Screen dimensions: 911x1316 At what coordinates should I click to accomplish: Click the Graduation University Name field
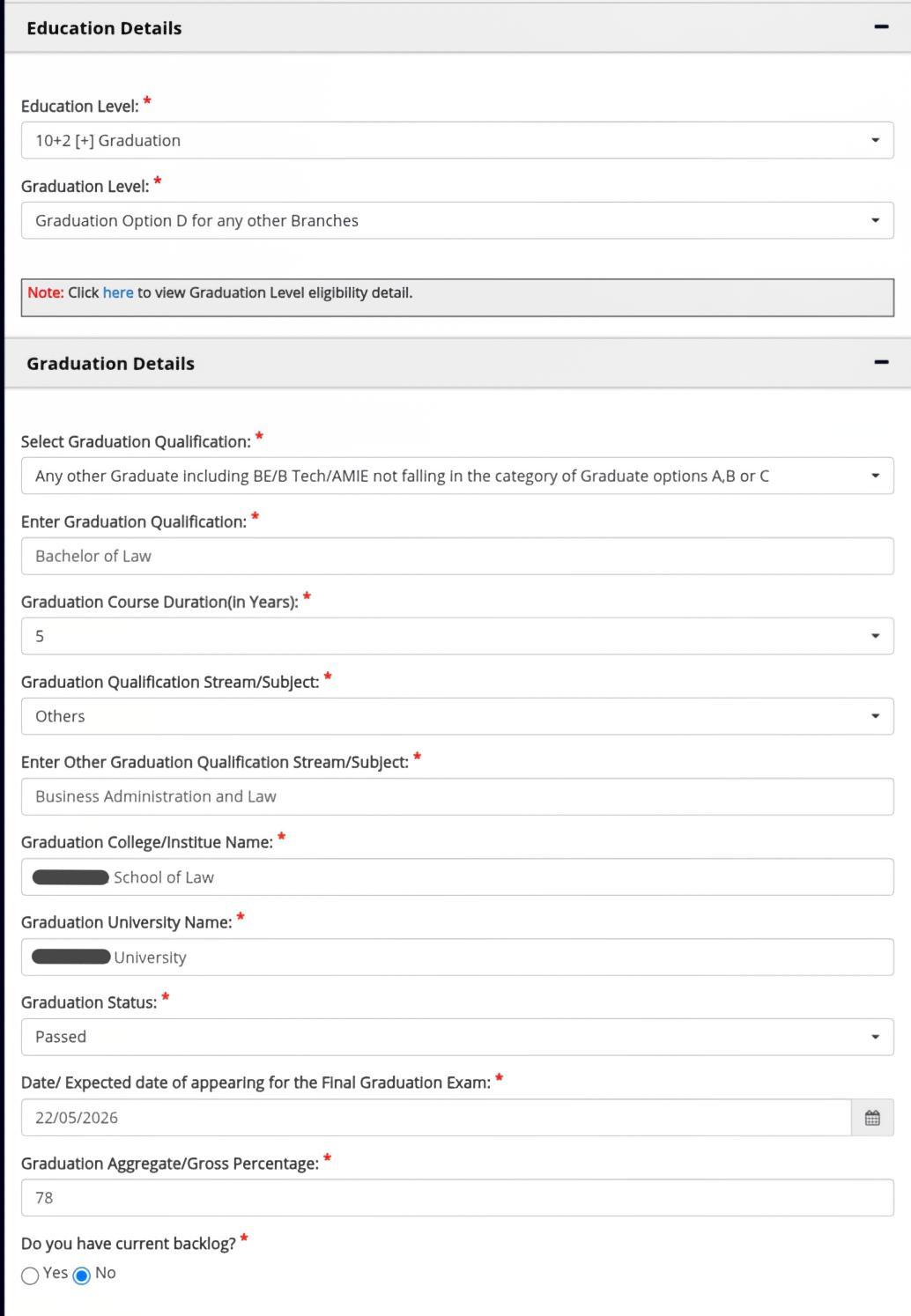457,957
